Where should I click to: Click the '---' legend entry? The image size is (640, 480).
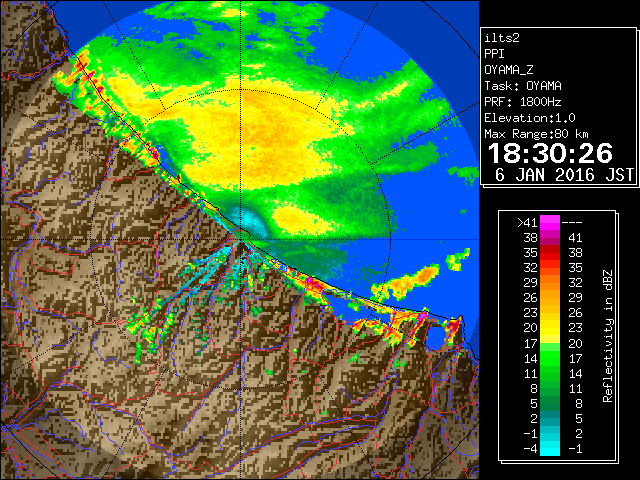click(x=572, y=223)
